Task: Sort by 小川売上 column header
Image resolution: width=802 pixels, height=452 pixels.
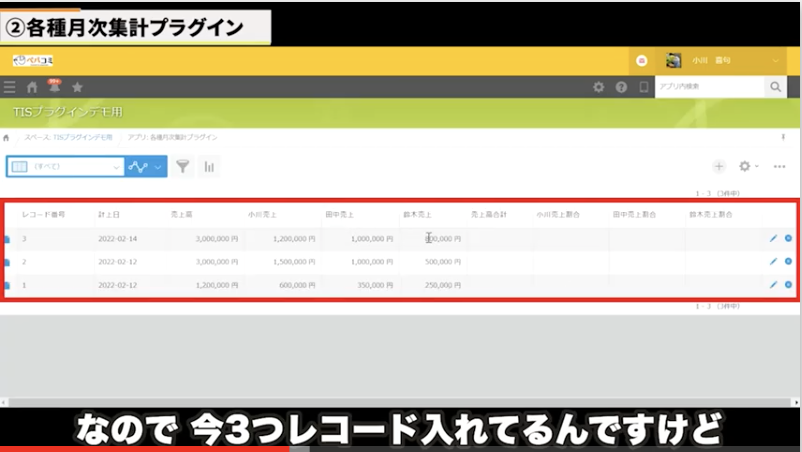Action: (x=262, y=214)
